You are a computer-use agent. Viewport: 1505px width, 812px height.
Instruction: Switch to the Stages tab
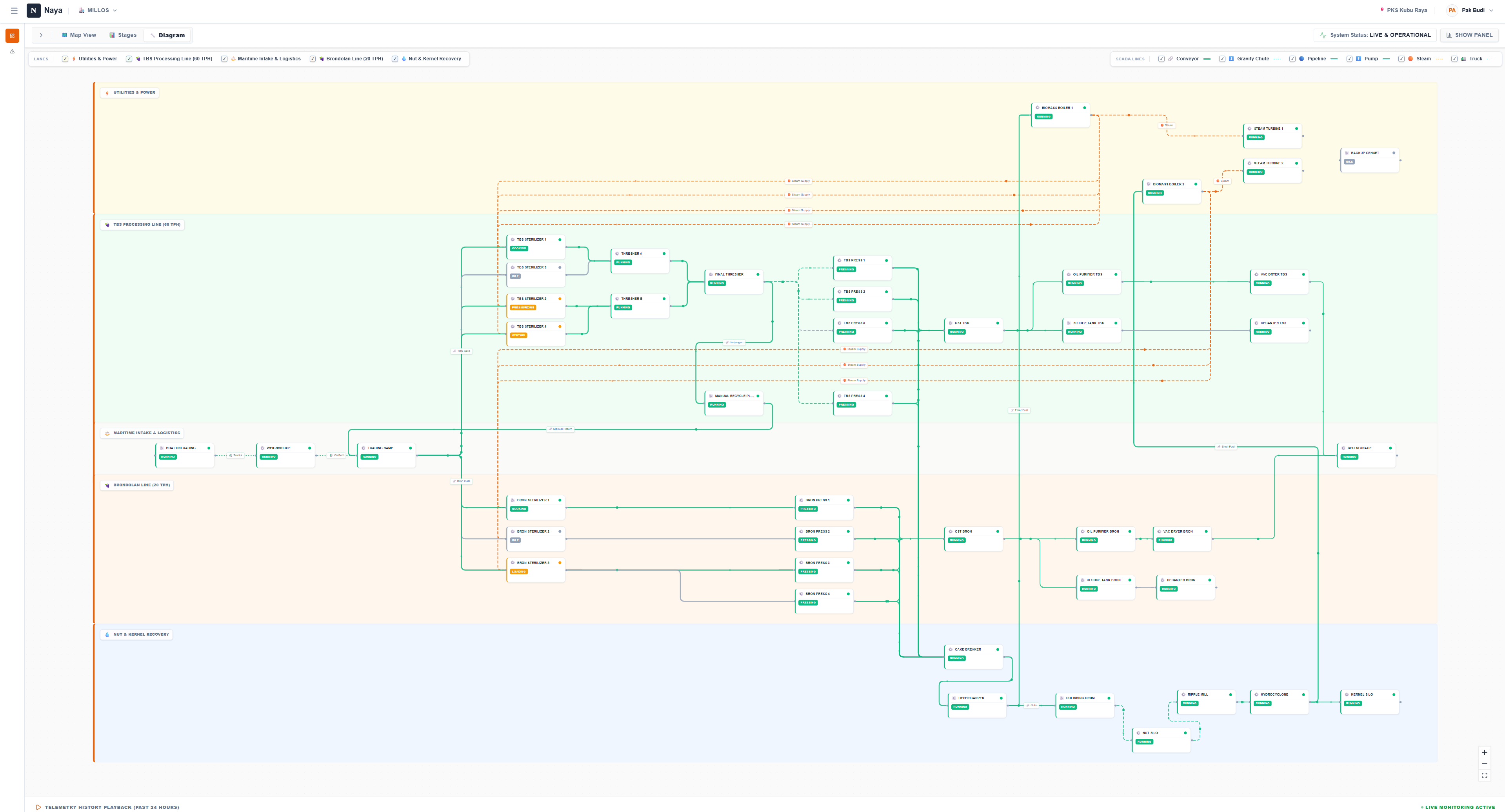tap(123, 35)
